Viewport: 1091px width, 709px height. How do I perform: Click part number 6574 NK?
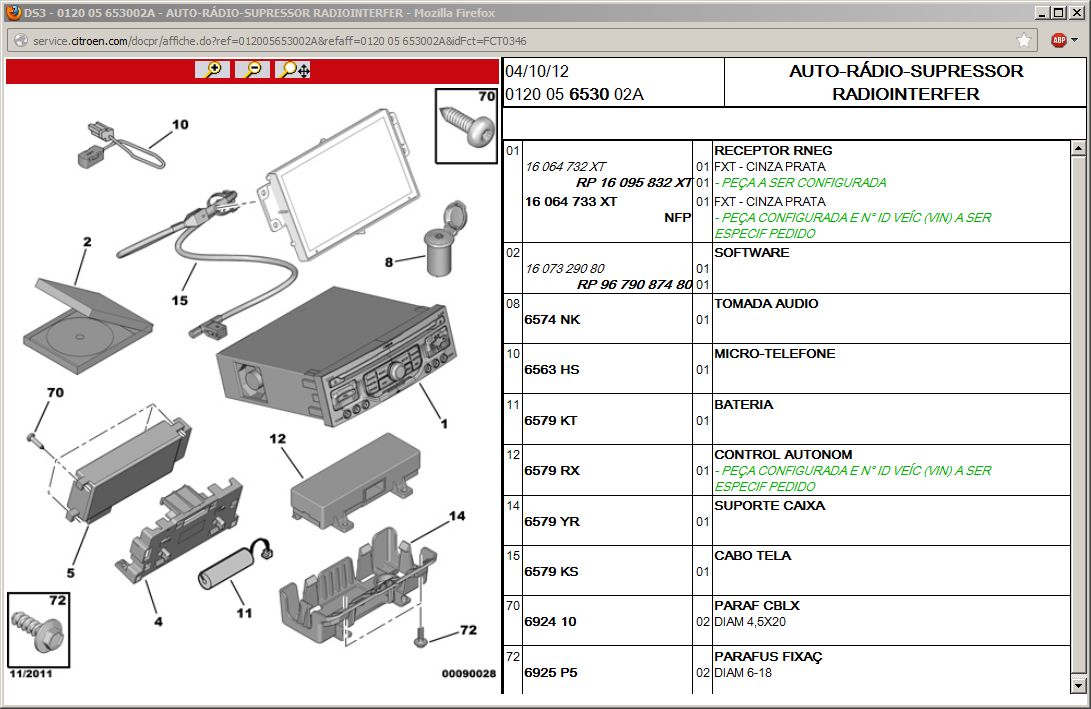552,320
